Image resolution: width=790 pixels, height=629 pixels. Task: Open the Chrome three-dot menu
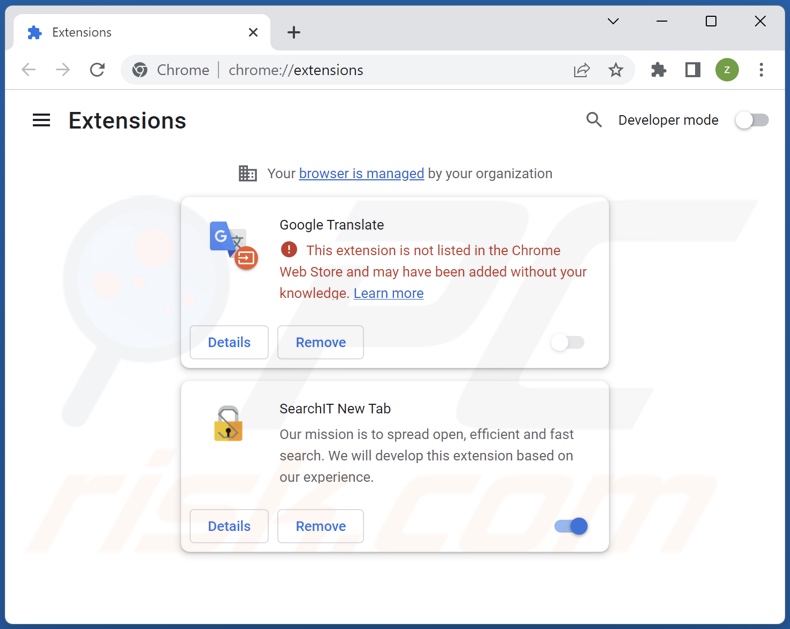[761, 70]
